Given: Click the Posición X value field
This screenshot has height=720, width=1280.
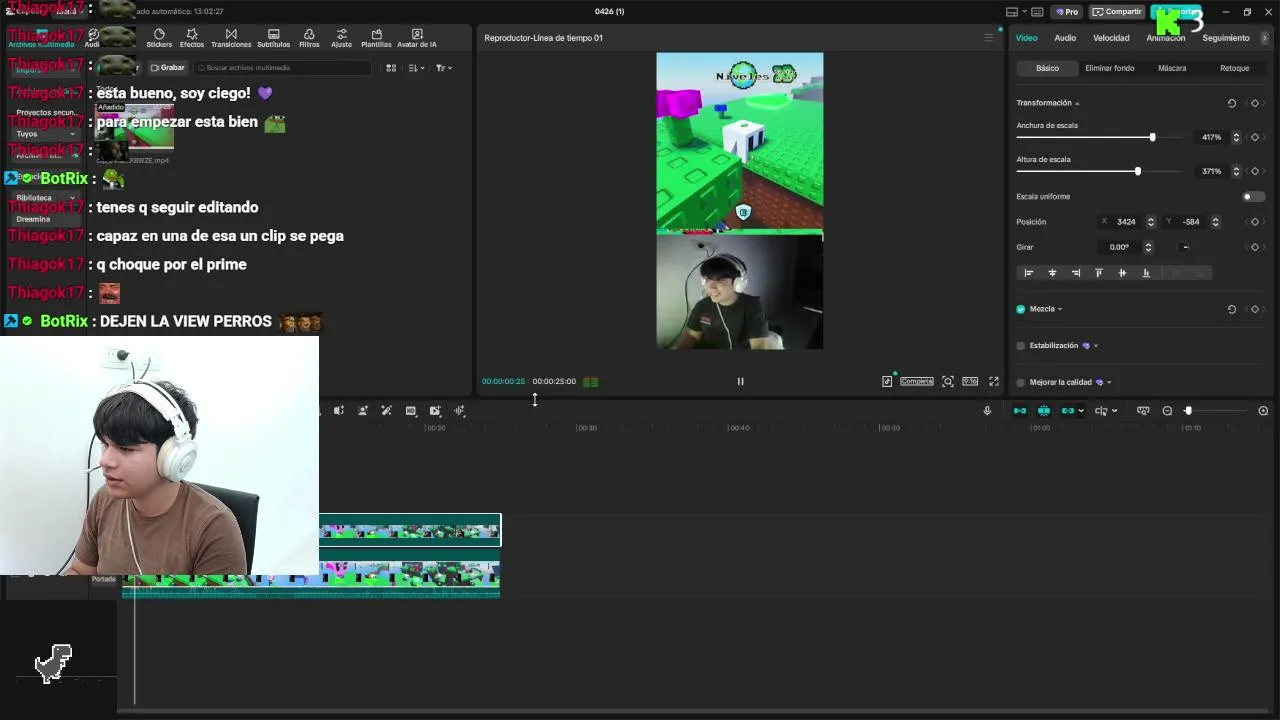Looking at the screenshot, I should pos(1128,222).
